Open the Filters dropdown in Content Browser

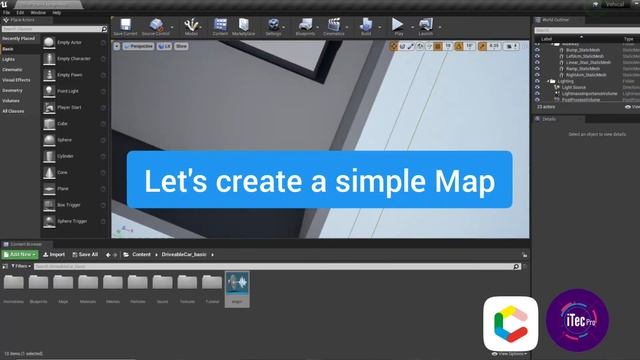[21, 266]
